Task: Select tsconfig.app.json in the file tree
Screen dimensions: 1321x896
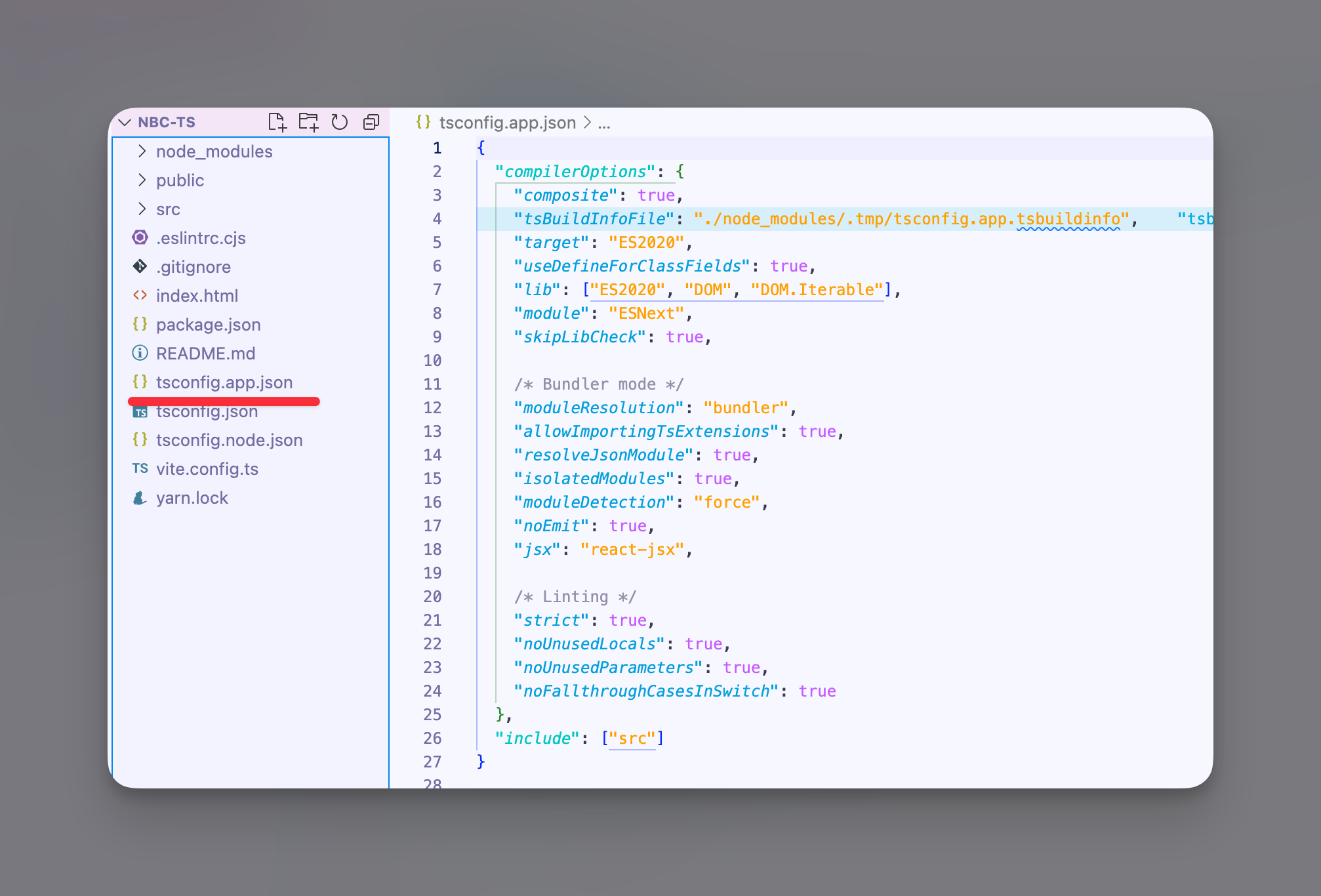Action: click(224, 382)
